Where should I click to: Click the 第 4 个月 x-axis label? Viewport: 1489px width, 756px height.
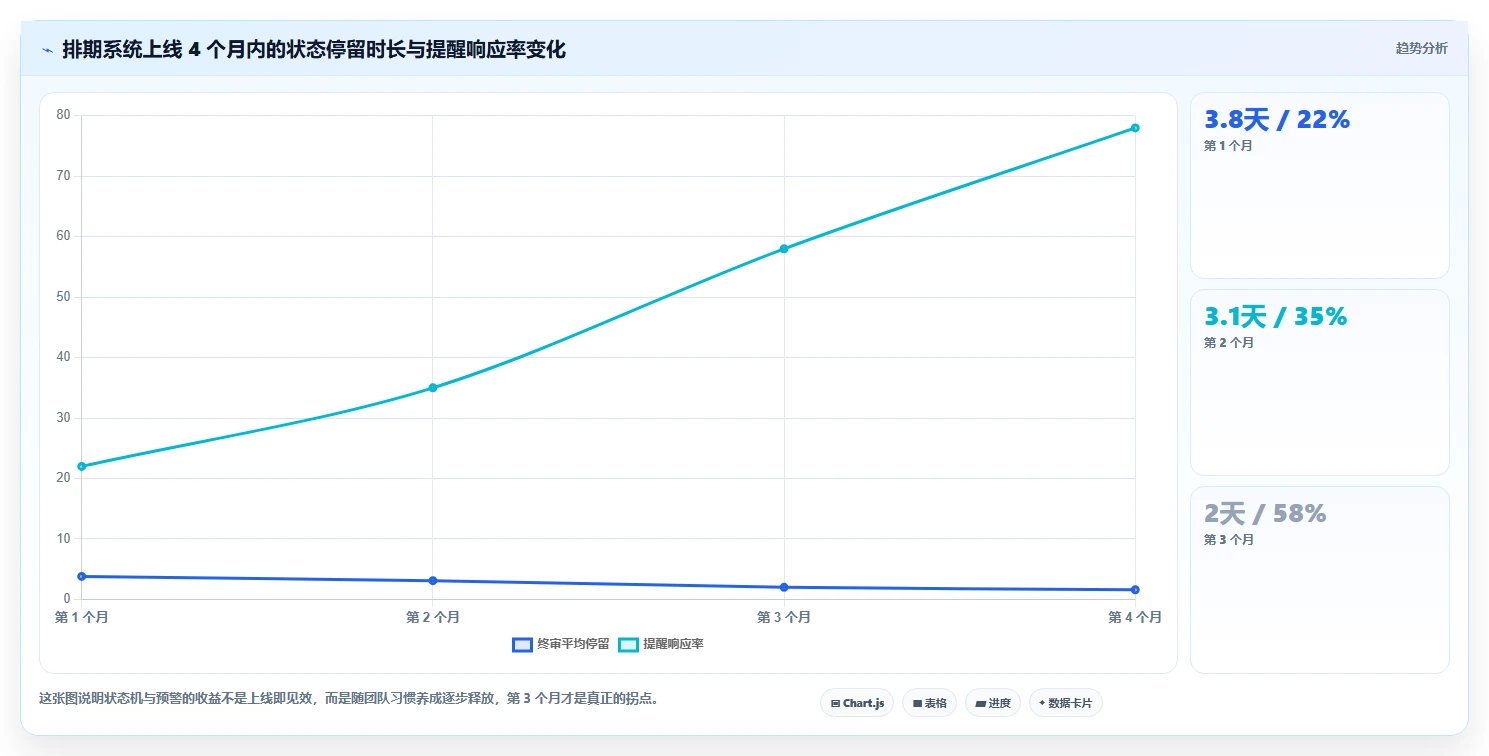click(1135, 617)
